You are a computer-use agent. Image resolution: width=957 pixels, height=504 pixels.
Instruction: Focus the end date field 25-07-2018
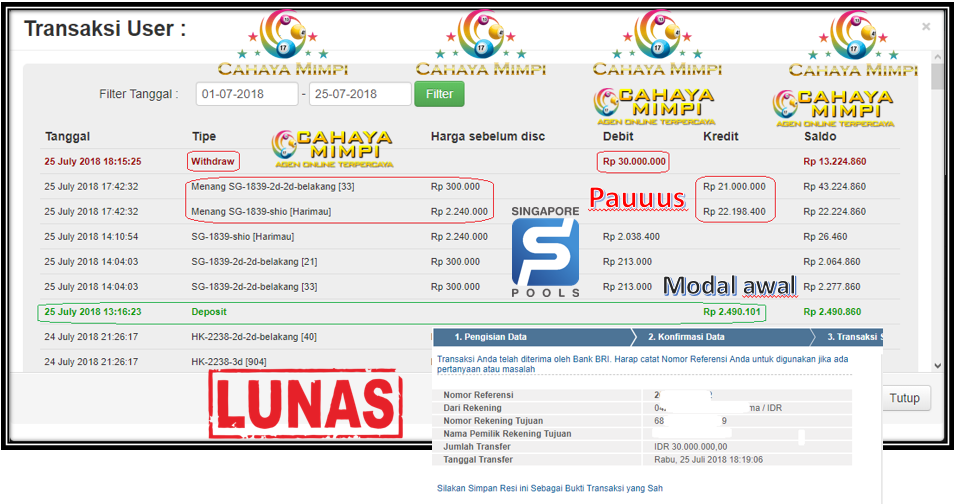coord(360,94)
